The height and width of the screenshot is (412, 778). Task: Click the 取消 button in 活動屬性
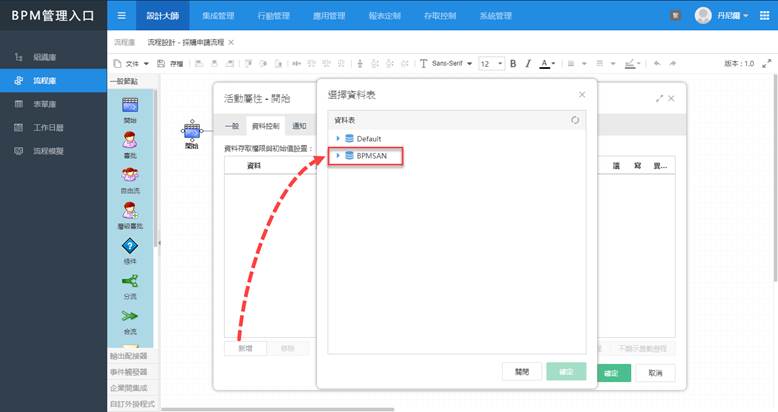click(655, 373)
